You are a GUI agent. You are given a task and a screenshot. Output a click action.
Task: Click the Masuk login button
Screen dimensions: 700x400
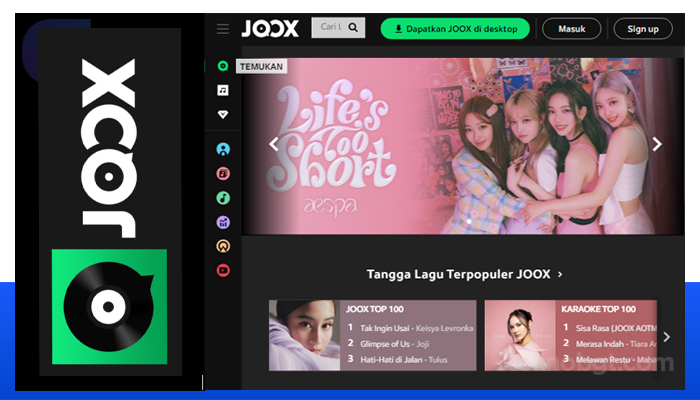coord(572,29)
